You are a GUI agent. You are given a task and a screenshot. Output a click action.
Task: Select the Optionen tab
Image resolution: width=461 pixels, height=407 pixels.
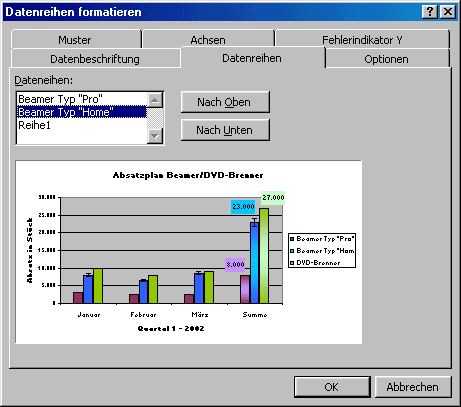[387, 59]
